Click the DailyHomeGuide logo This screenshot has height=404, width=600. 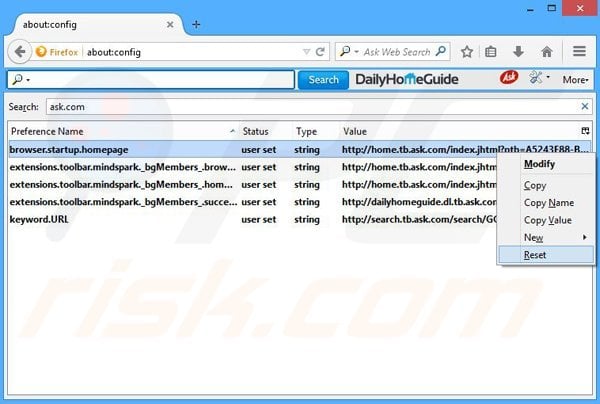[x=407, y=79]
